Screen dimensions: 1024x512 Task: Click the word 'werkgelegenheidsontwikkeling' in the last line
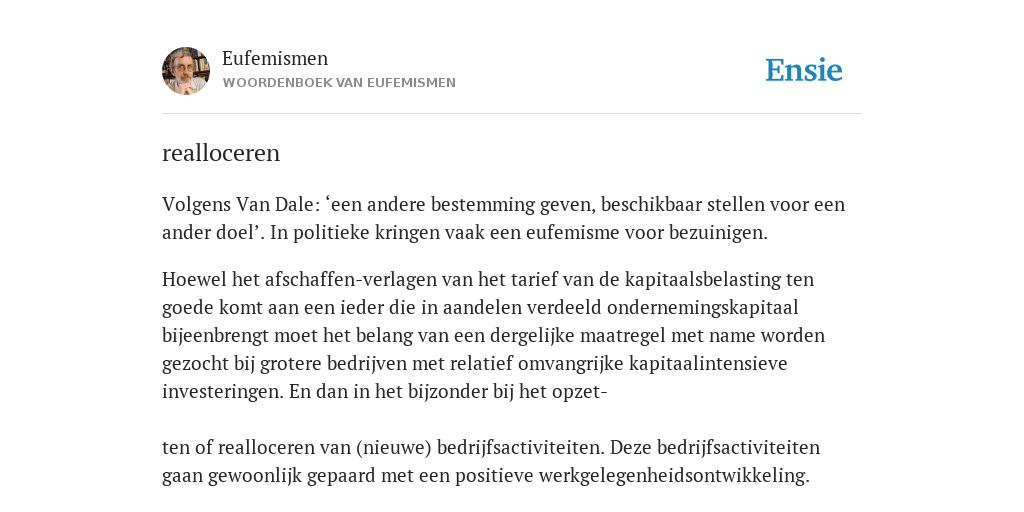[x=674, y=476]
